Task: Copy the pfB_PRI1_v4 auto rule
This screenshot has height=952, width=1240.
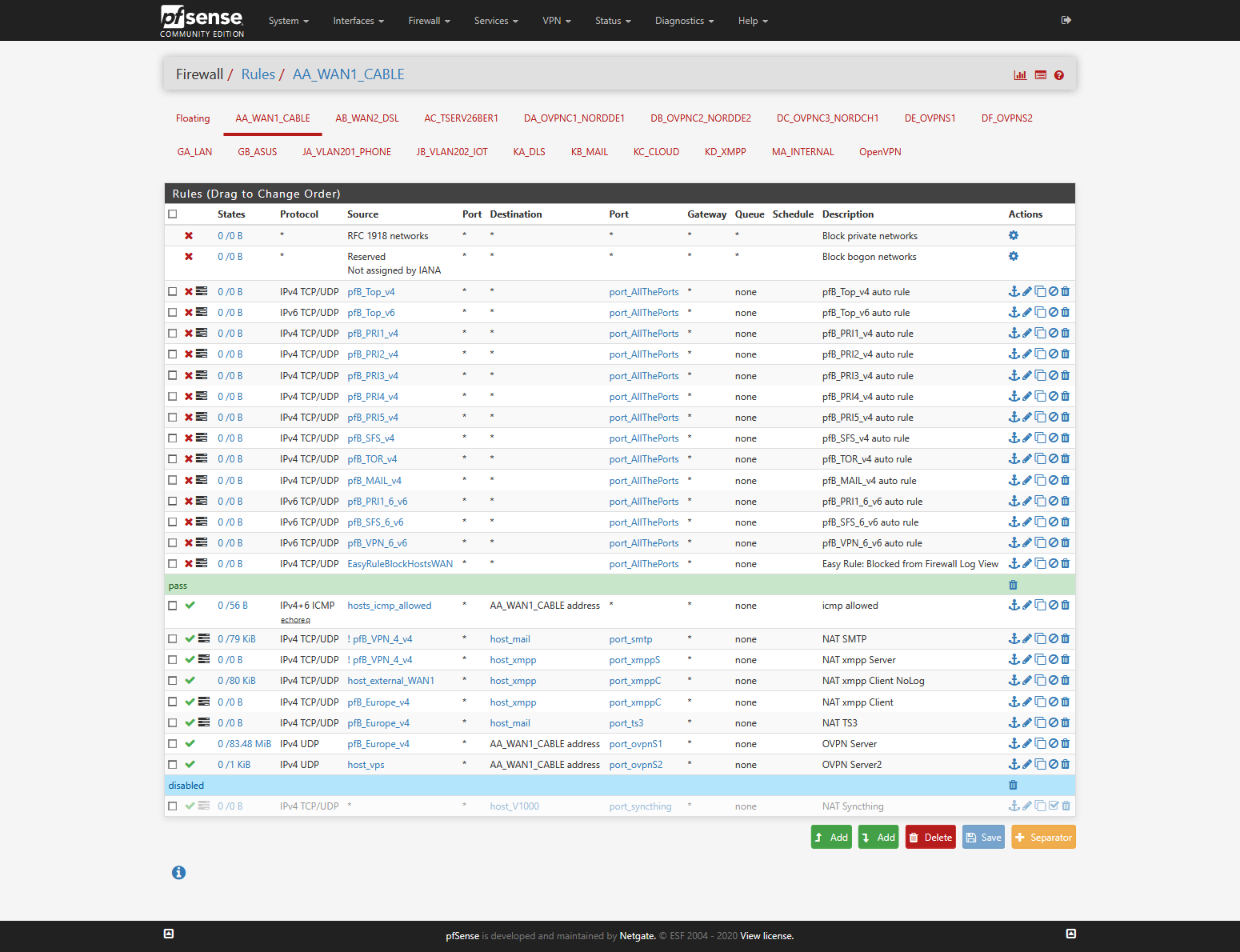Action: (x=1040, y=333)
